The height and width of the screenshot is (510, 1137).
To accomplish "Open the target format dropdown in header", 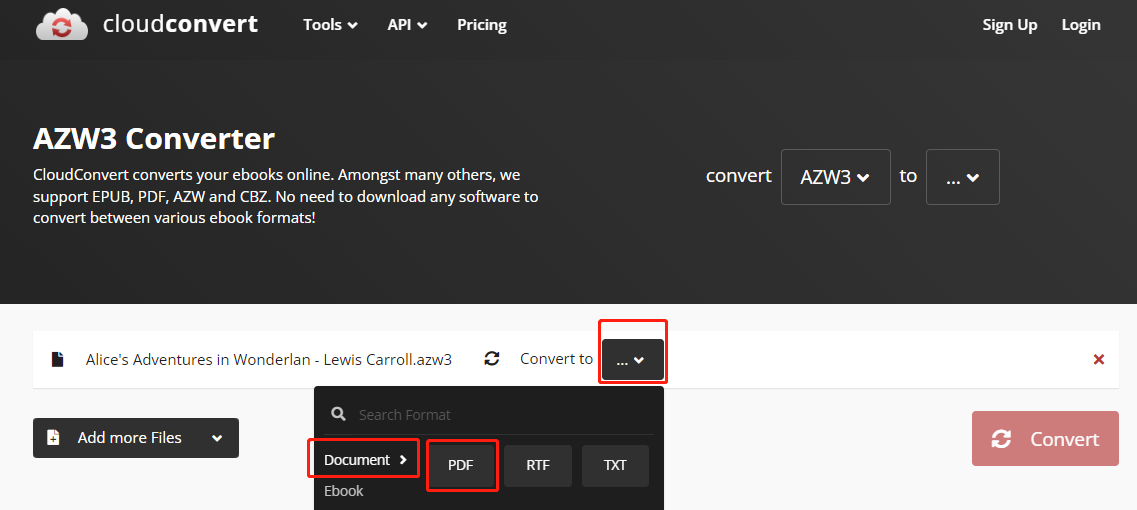I will [x=962, y=177].
